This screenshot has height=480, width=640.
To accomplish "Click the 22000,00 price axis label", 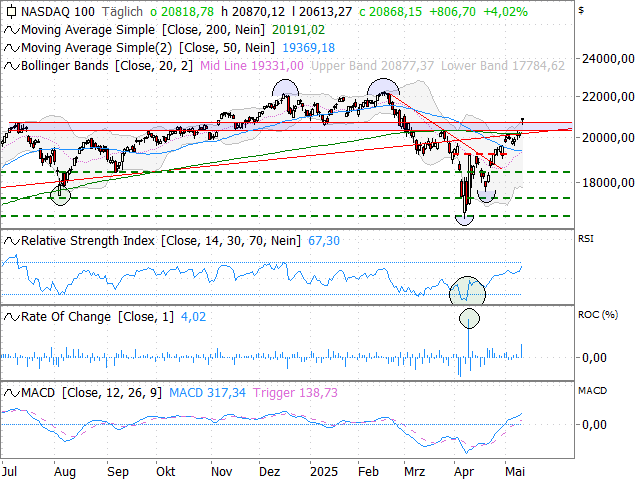I will [x=608, y=97].
